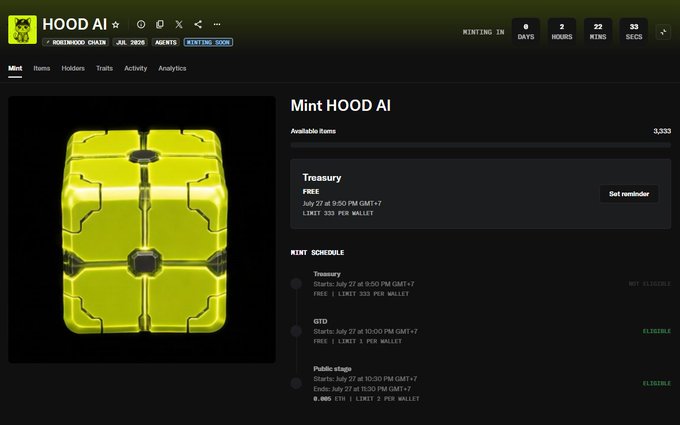The width and height of the screenshot is (680, 425).
Task: Open the Activity tab
Action: tap(135, 68)
